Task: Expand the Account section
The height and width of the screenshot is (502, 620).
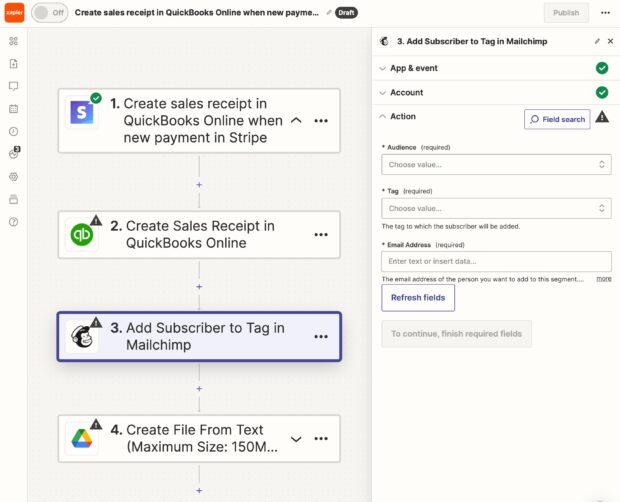Action: coord(496,92)
